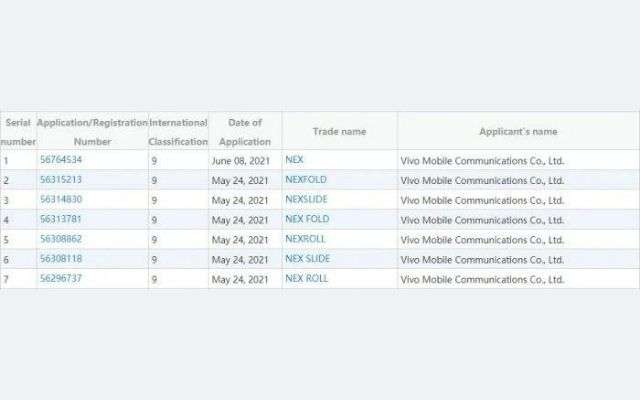Click the applicant name in the NEXFOLD row
Image resolution: width=640 pixels, height=400 pixels.
click(482, 181)
